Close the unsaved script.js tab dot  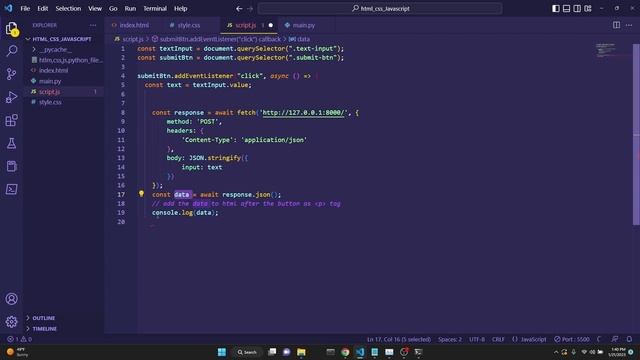click(271, 25)
